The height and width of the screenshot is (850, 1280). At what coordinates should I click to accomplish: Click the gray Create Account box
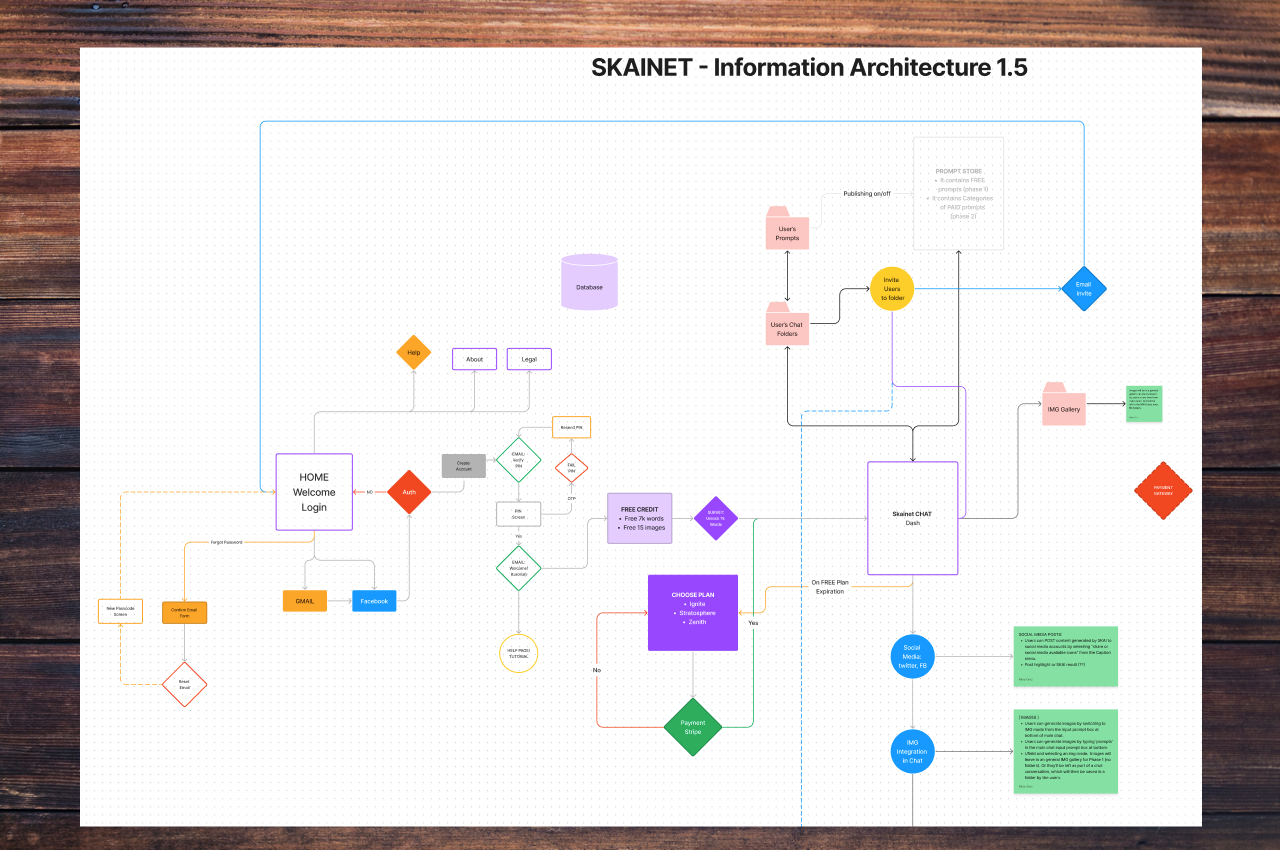point(464,465)
